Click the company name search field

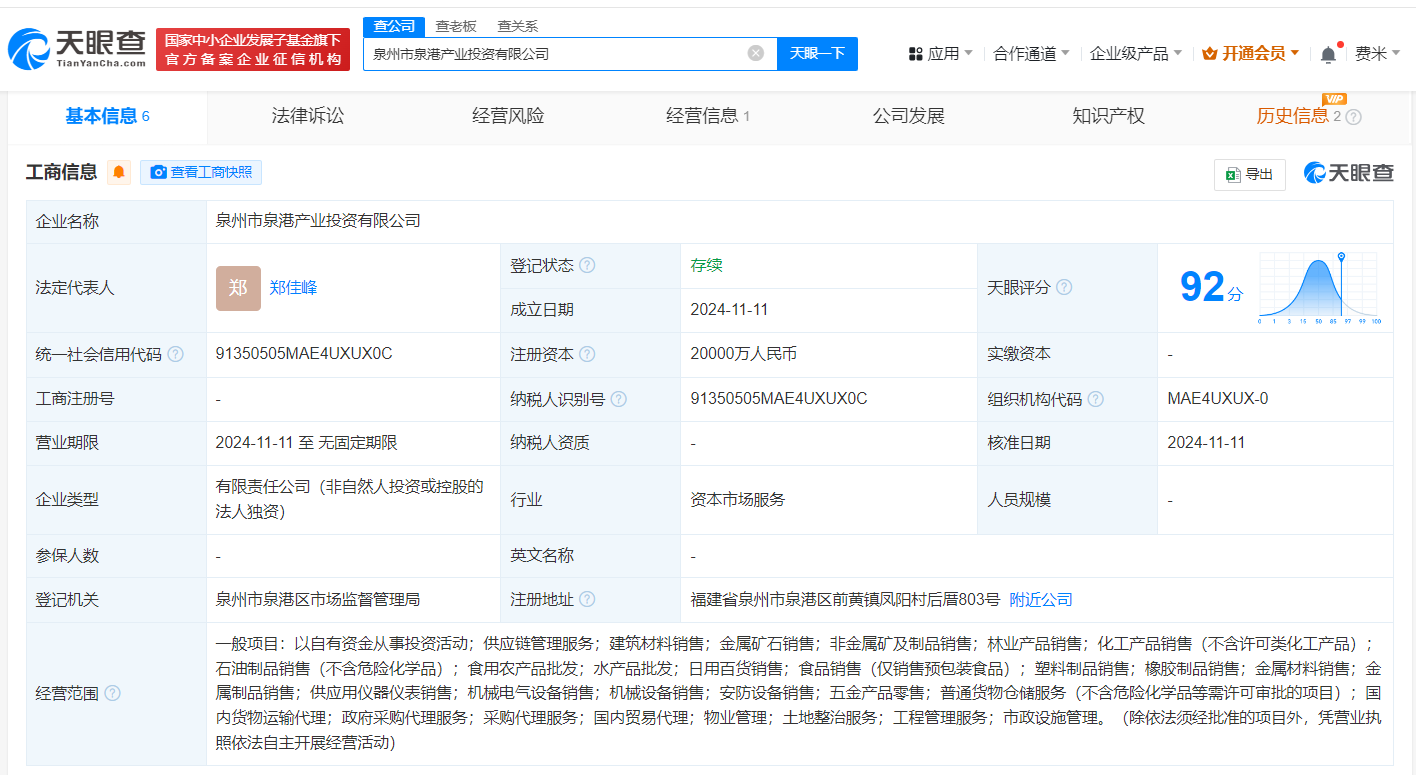(555, 53)
